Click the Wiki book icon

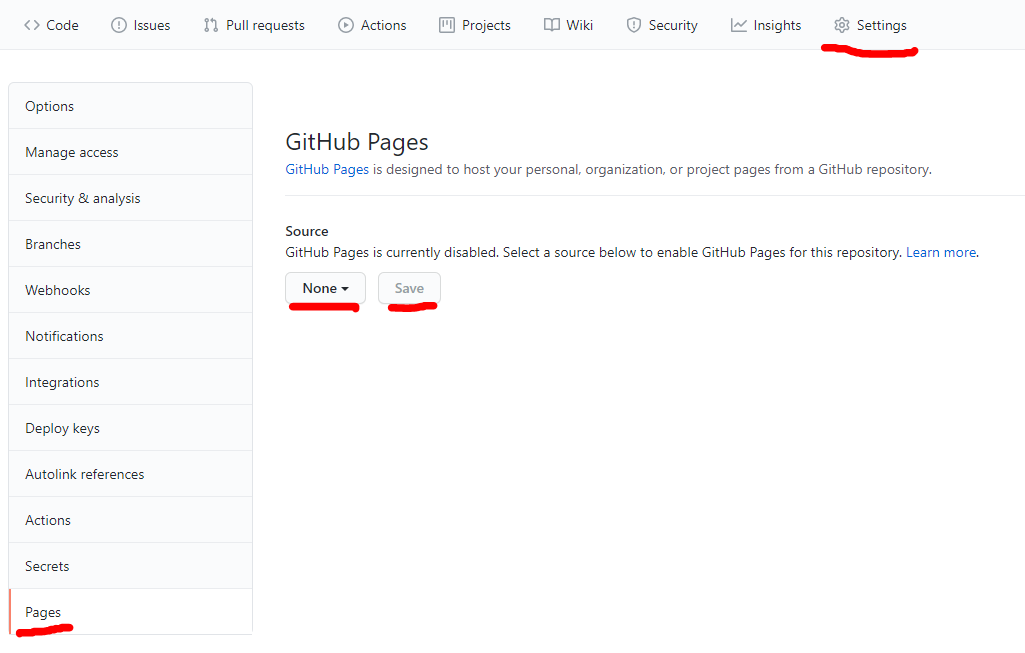click(552, 25)
